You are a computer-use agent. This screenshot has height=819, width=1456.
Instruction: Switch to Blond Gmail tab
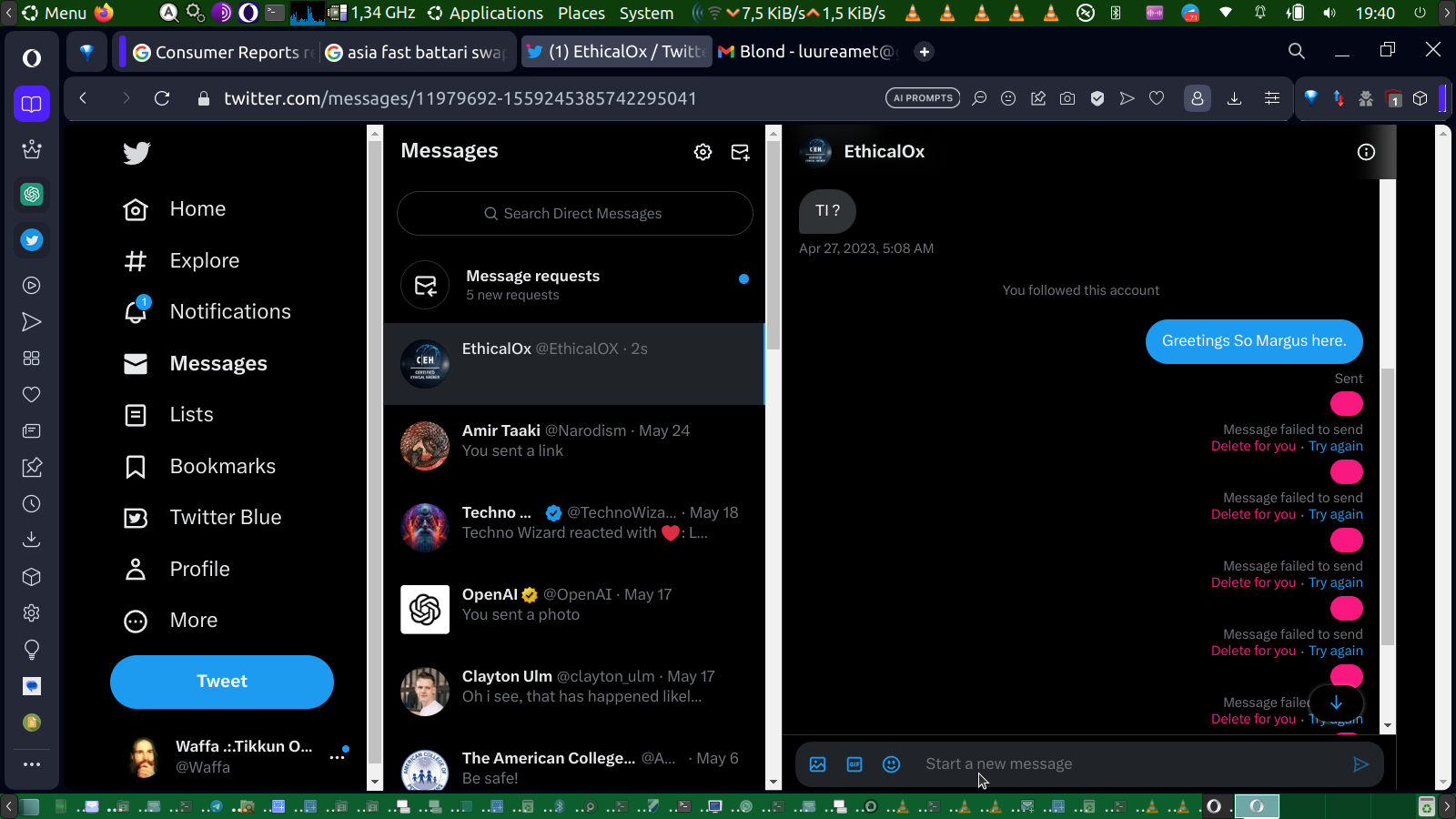coord(808,52)
